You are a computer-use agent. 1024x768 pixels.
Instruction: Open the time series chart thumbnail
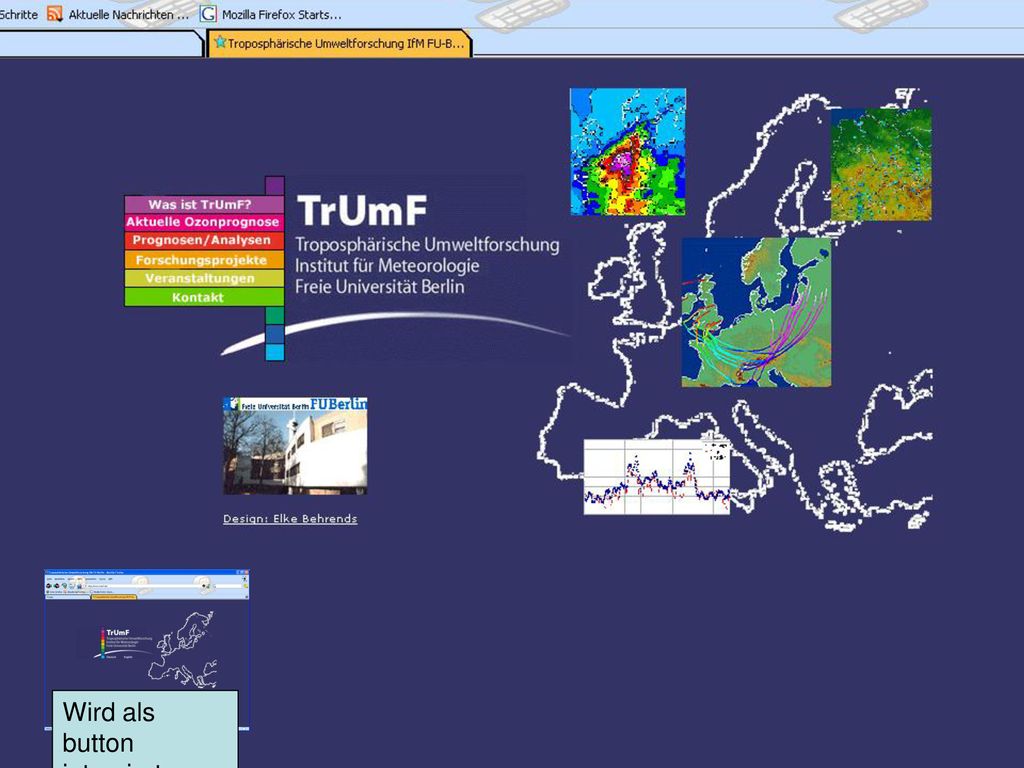coord(656,477)
